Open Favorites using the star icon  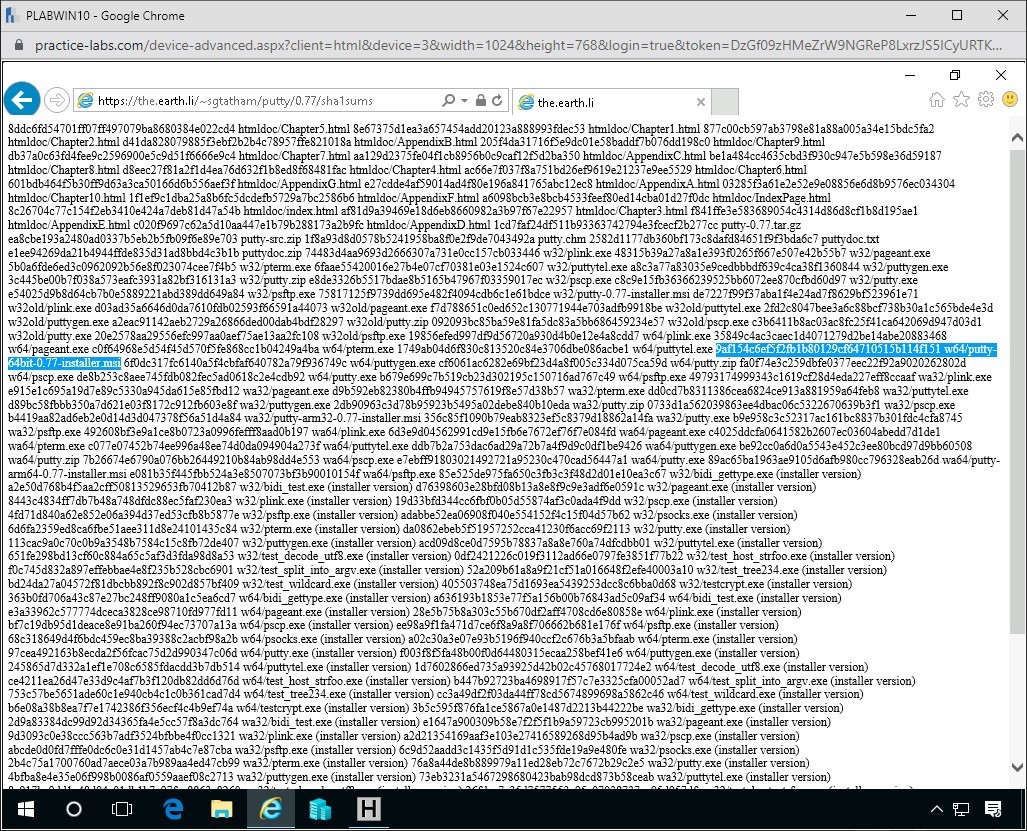pyautogui.click(x=960, y=99)
